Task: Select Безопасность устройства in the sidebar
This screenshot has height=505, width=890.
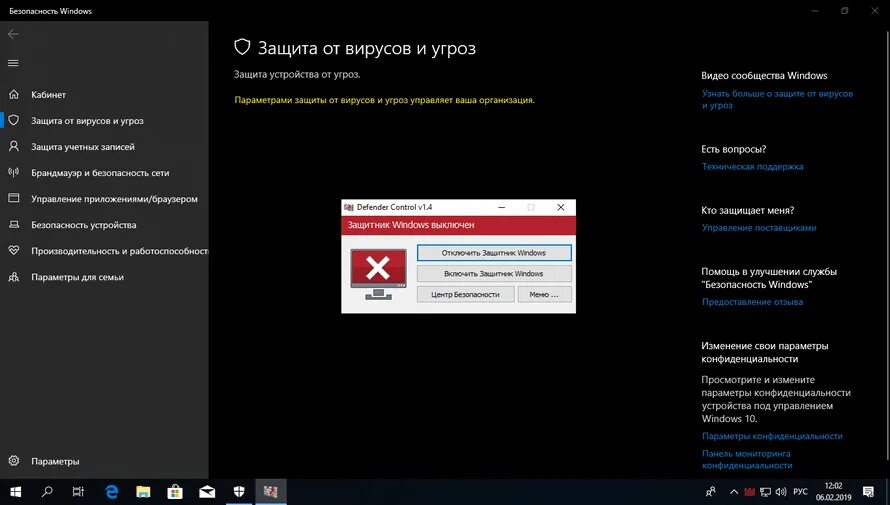Action: pyautogui.click(x=83, y=225)
